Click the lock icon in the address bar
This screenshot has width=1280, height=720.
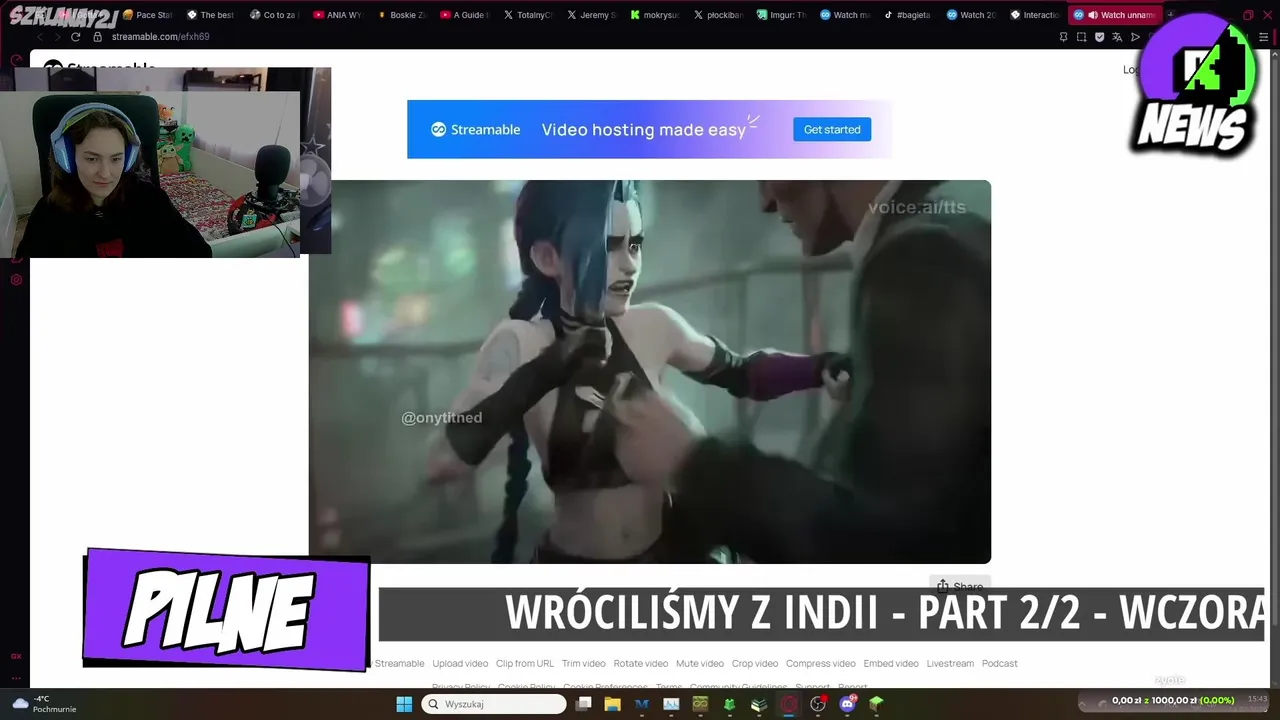tap(98, 37)
